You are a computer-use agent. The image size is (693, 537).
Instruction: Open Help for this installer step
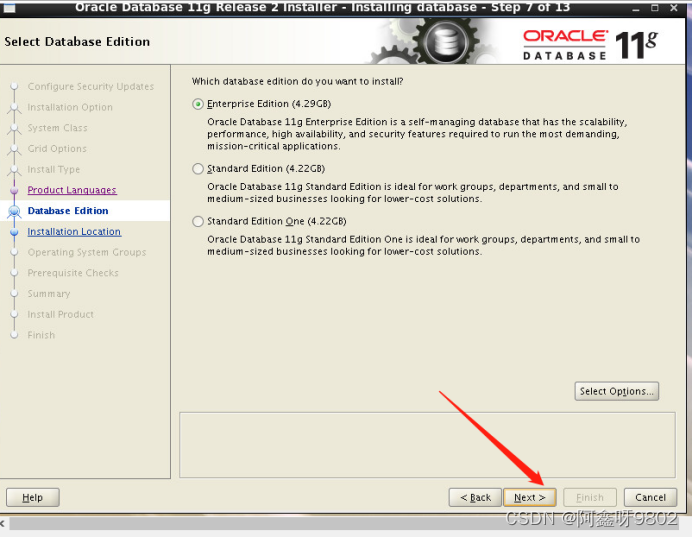32,498
